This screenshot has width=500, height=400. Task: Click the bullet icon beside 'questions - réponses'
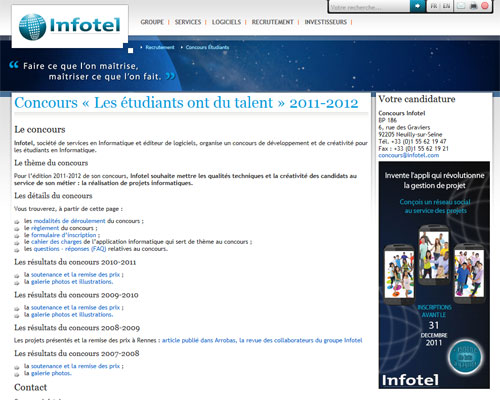point(17,250)
